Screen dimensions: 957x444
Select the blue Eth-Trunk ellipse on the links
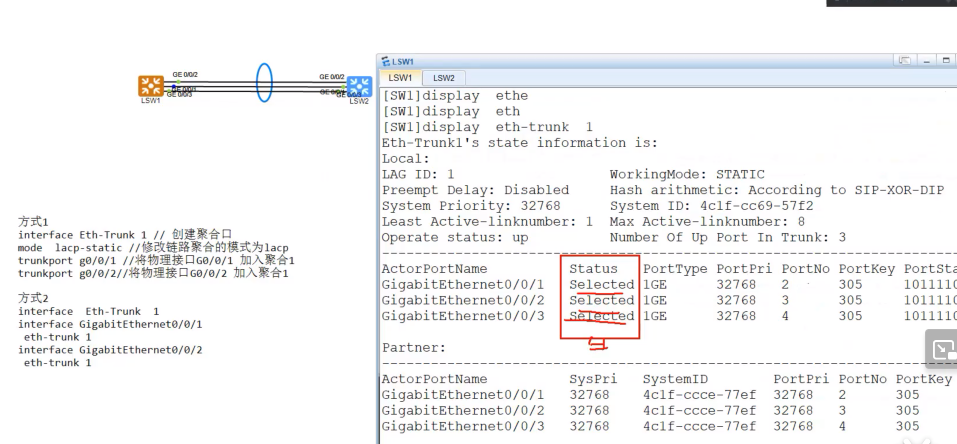tap(264, 82)
